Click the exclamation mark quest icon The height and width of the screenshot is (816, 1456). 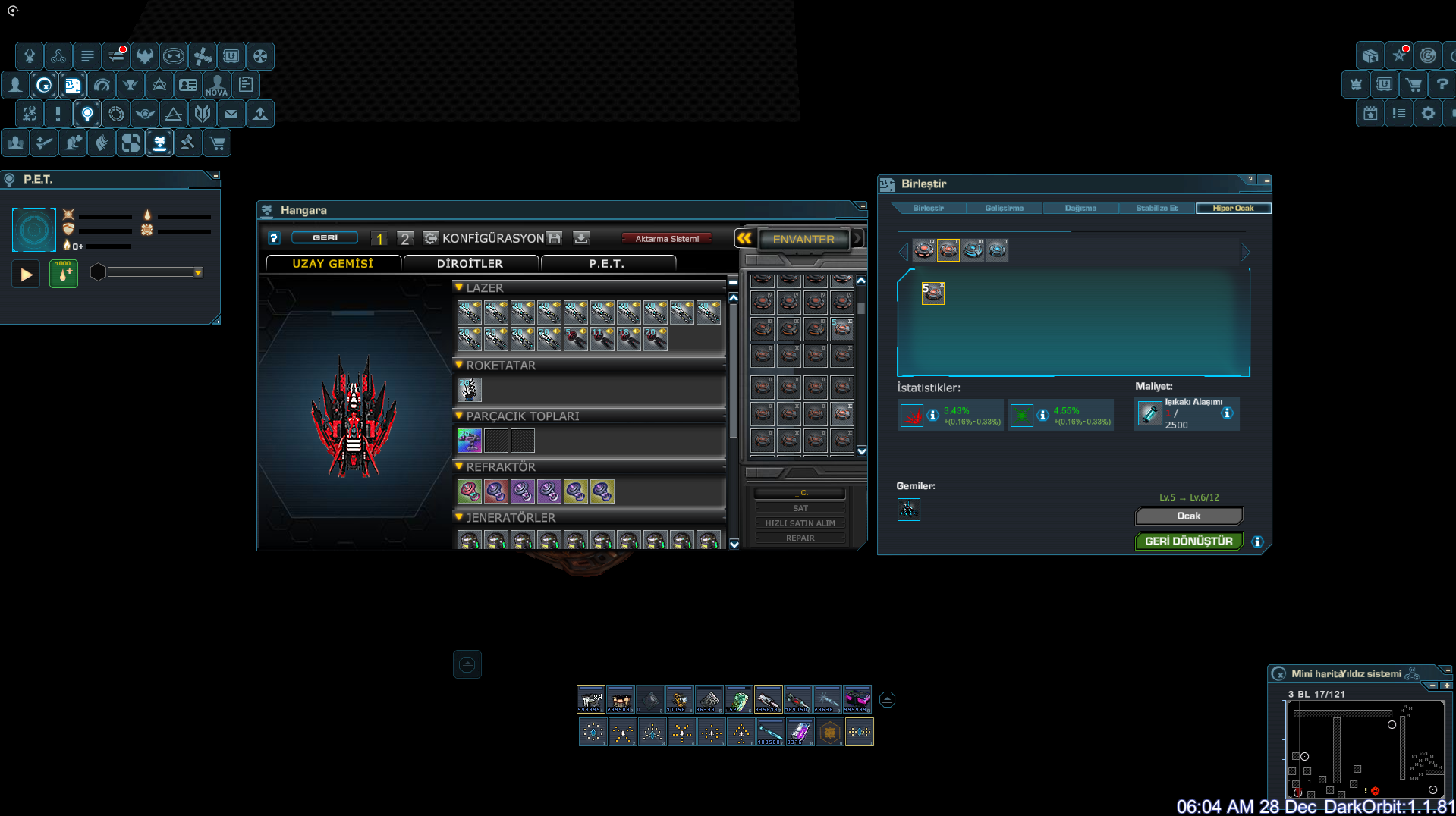pyautogui.click(x=58, y=114)
